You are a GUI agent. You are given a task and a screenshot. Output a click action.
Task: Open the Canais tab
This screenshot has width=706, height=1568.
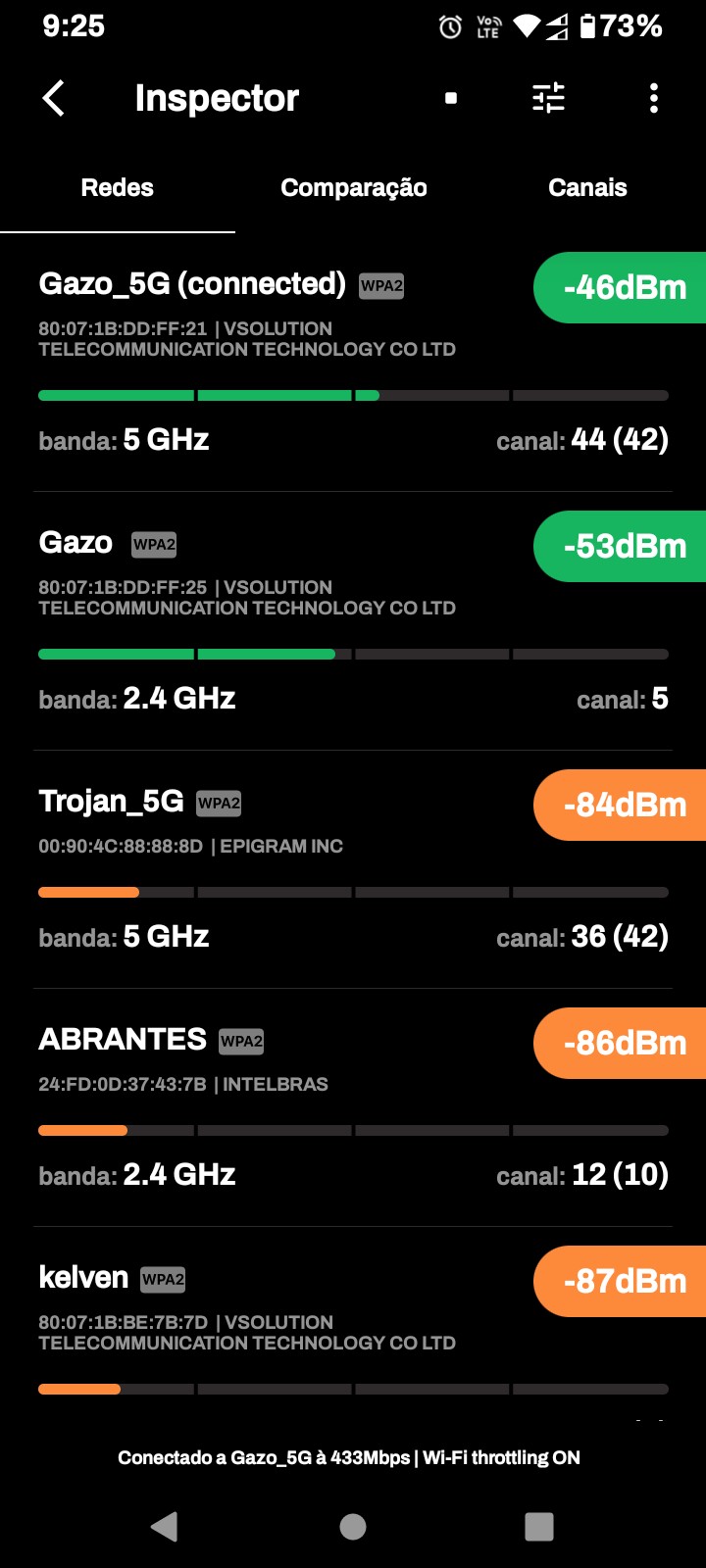coord(587,188)
